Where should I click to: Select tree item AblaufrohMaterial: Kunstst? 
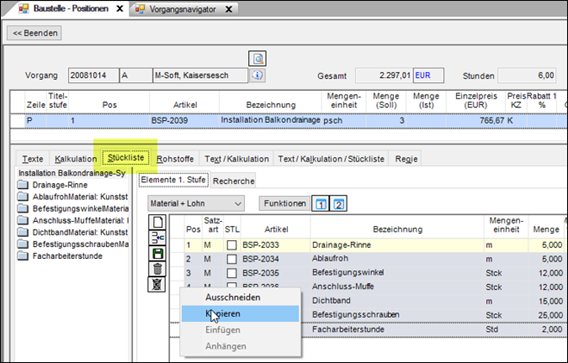(80, 197)
